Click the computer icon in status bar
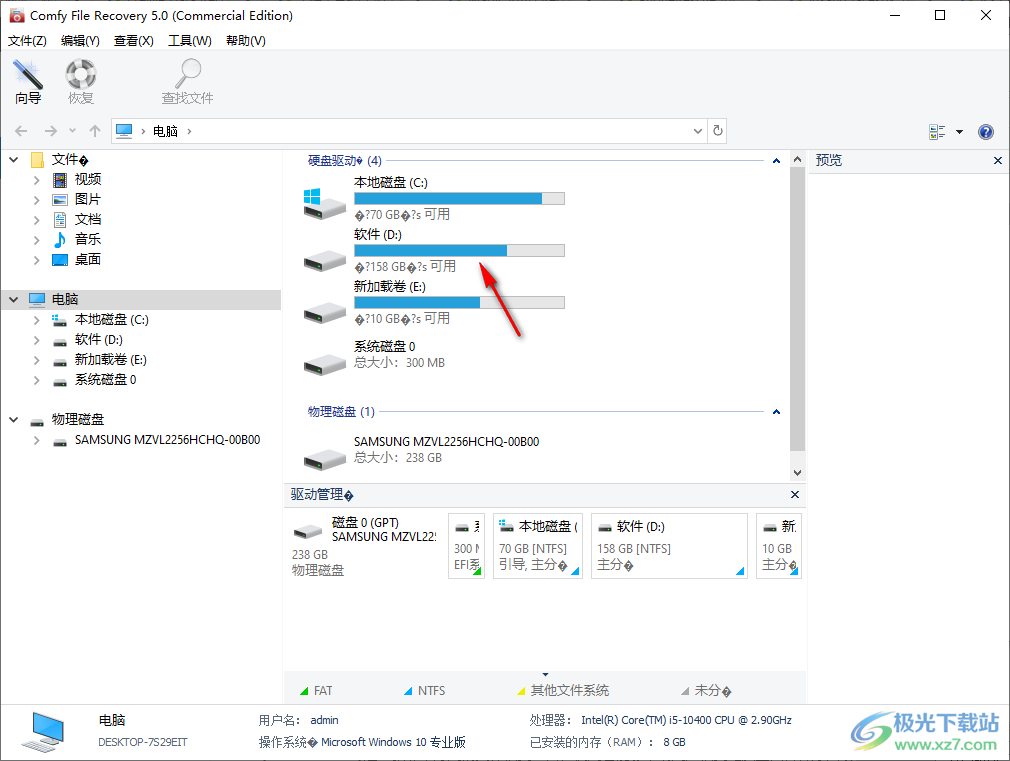The height and width of the screenshot is (761, 1010). tap(43, 732)
